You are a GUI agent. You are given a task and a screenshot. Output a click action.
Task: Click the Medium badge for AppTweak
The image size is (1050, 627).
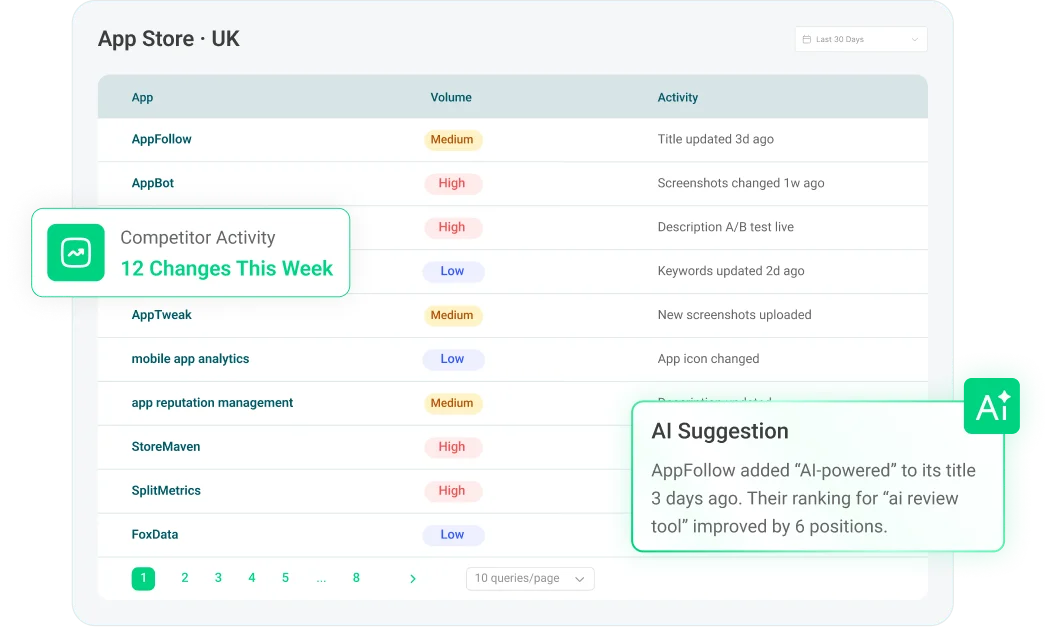[x=453, y=315]
